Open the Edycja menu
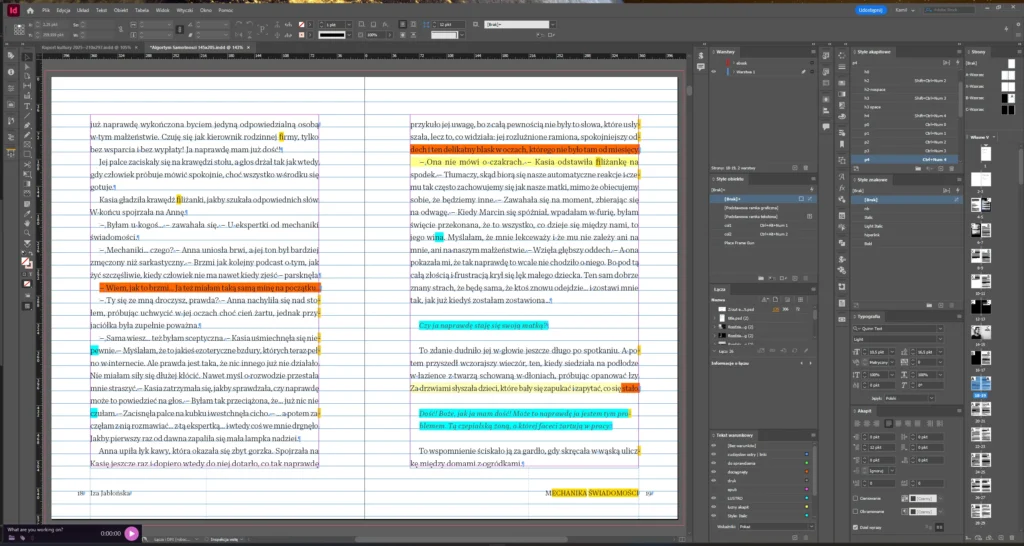1024x546 pixels. click(x=63, y=10)
